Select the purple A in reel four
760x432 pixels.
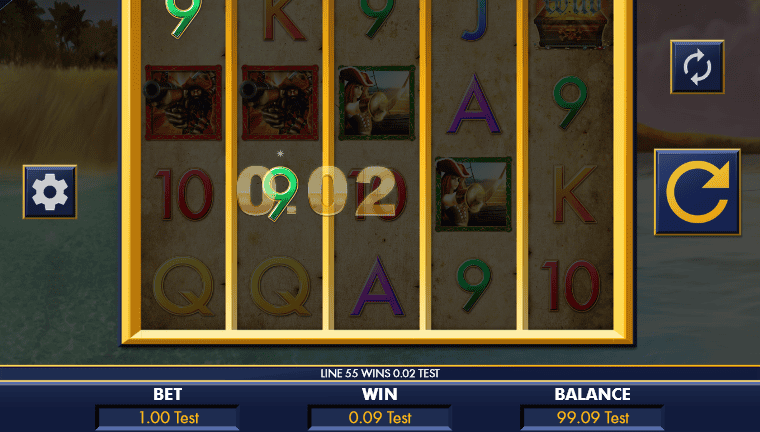(474, 104)
